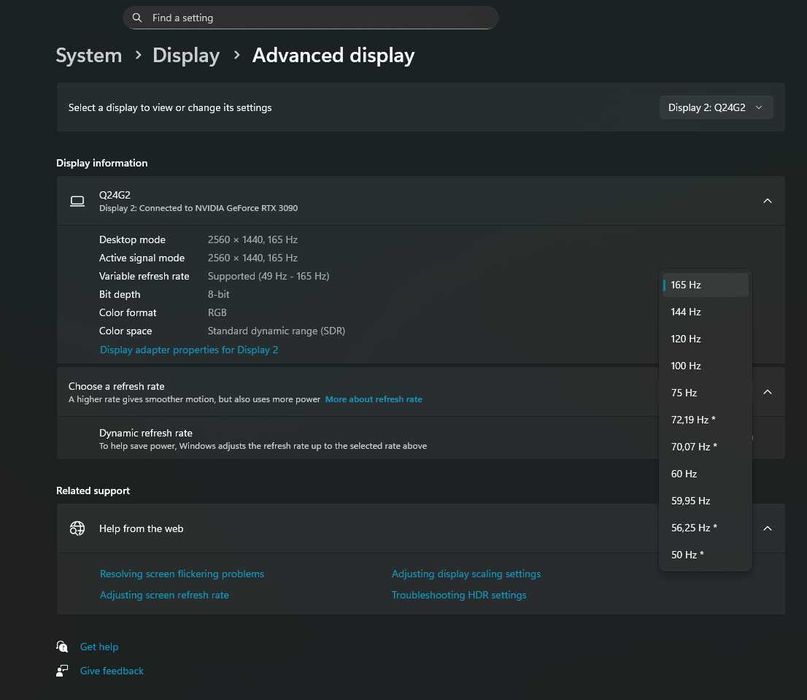Choose 50 Hz * from list
This screenshot has height=700, width=807.
click(705, 555)
